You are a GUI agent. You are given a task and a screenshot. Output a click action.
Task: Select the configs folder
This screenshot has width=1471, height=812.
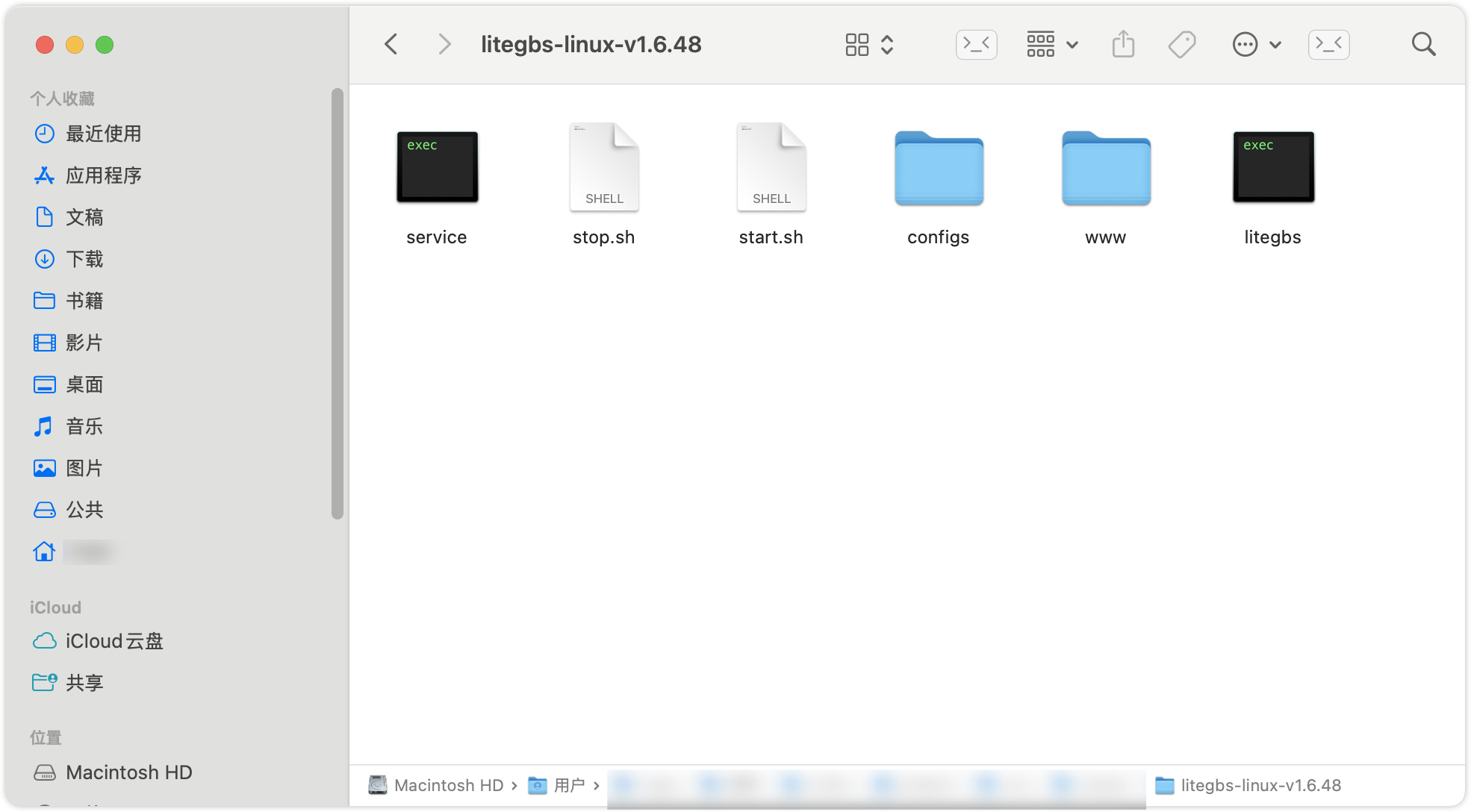tap(939, 186)
